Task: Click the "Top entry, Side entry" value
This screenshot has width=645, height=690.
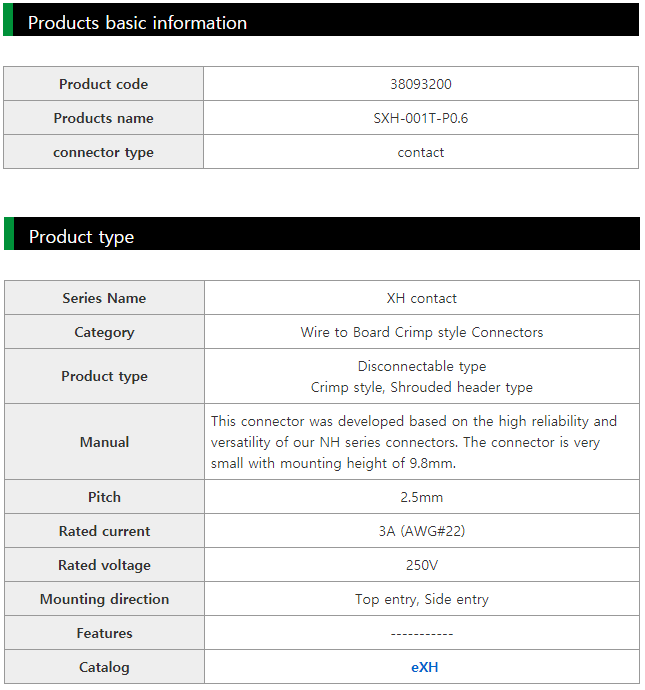Action: click(421, 599)
